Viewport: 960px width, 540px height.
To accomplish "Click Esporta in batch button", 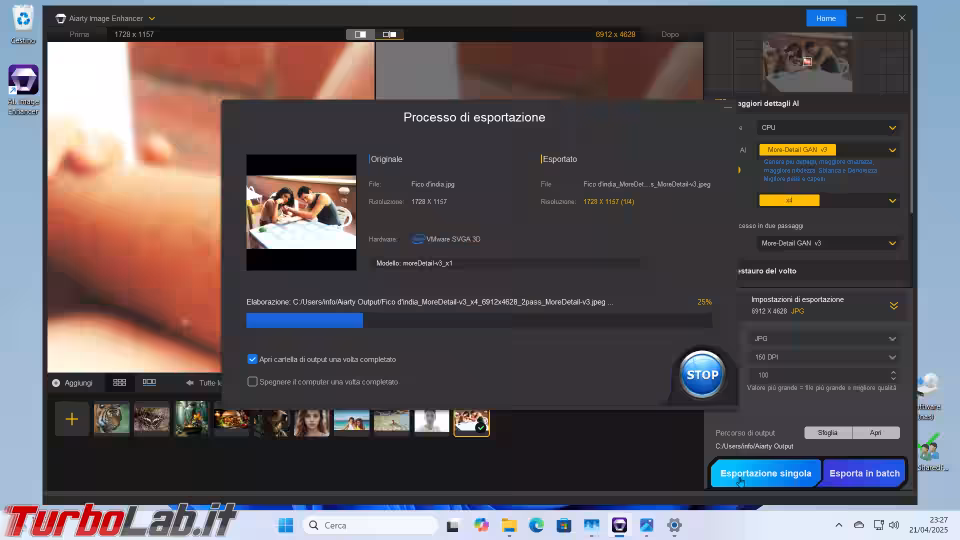I will pyautogui.click(x=864, y=473).
